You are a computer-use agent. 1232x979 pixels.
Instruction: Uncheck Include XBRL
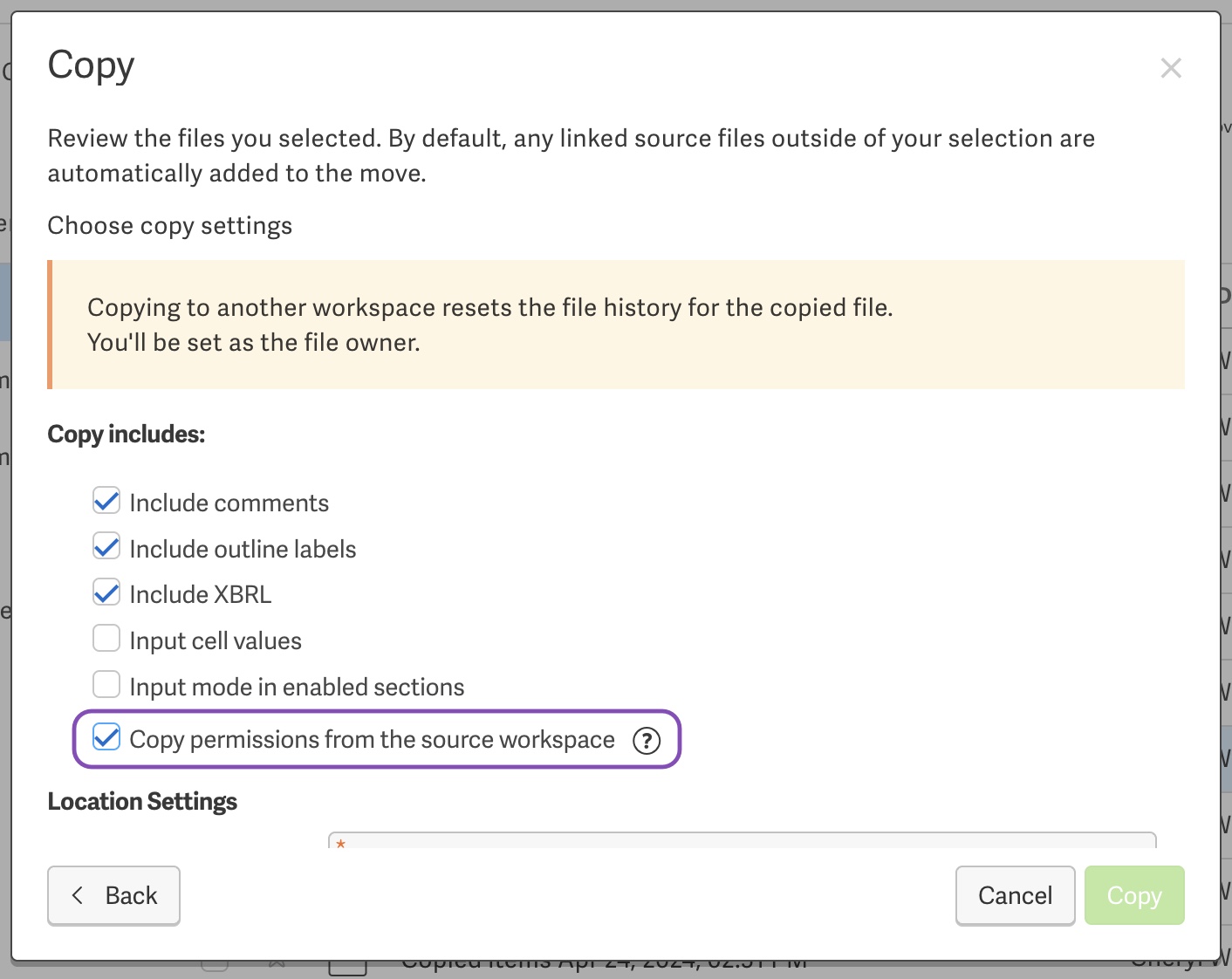tap(106, 593)
